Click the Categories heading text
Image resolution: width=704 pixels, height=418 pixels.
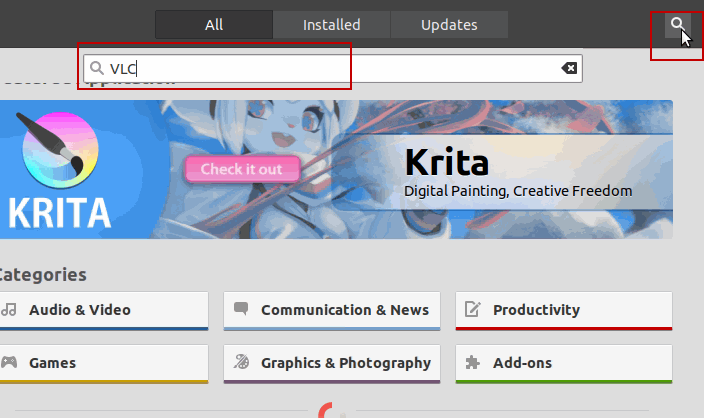coord(43,275)
